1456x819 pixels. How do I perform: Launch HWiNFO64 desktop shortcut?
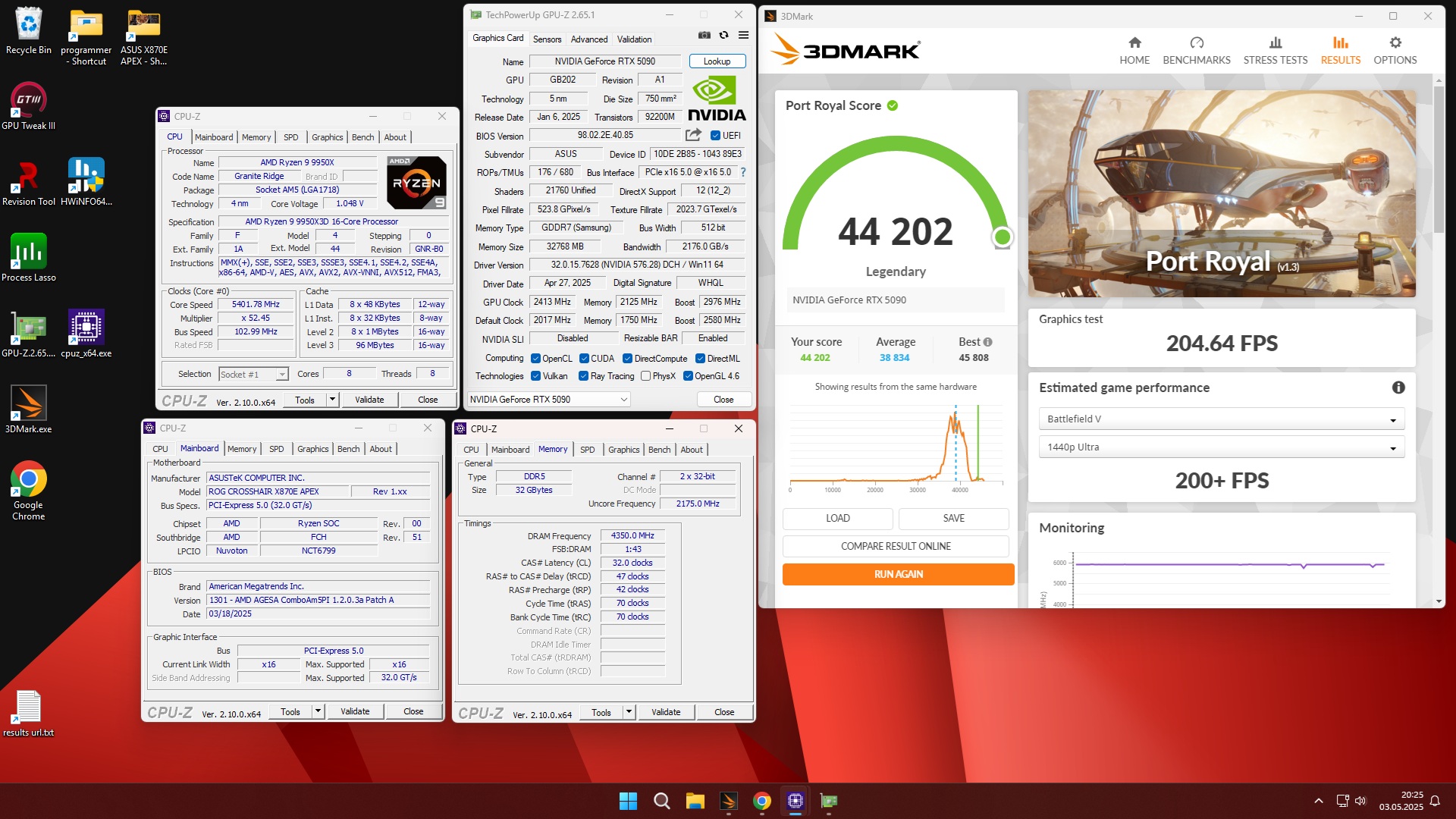[x=86, y=182]
